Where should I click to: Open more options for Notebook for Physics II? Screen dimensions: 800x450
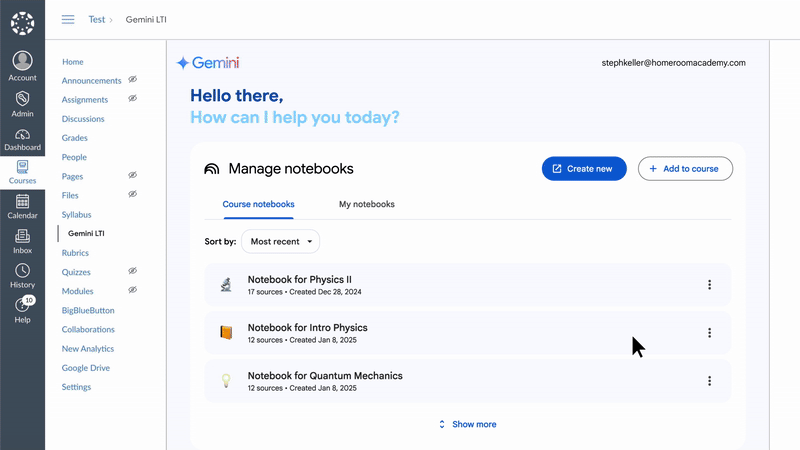coord(709,285)
